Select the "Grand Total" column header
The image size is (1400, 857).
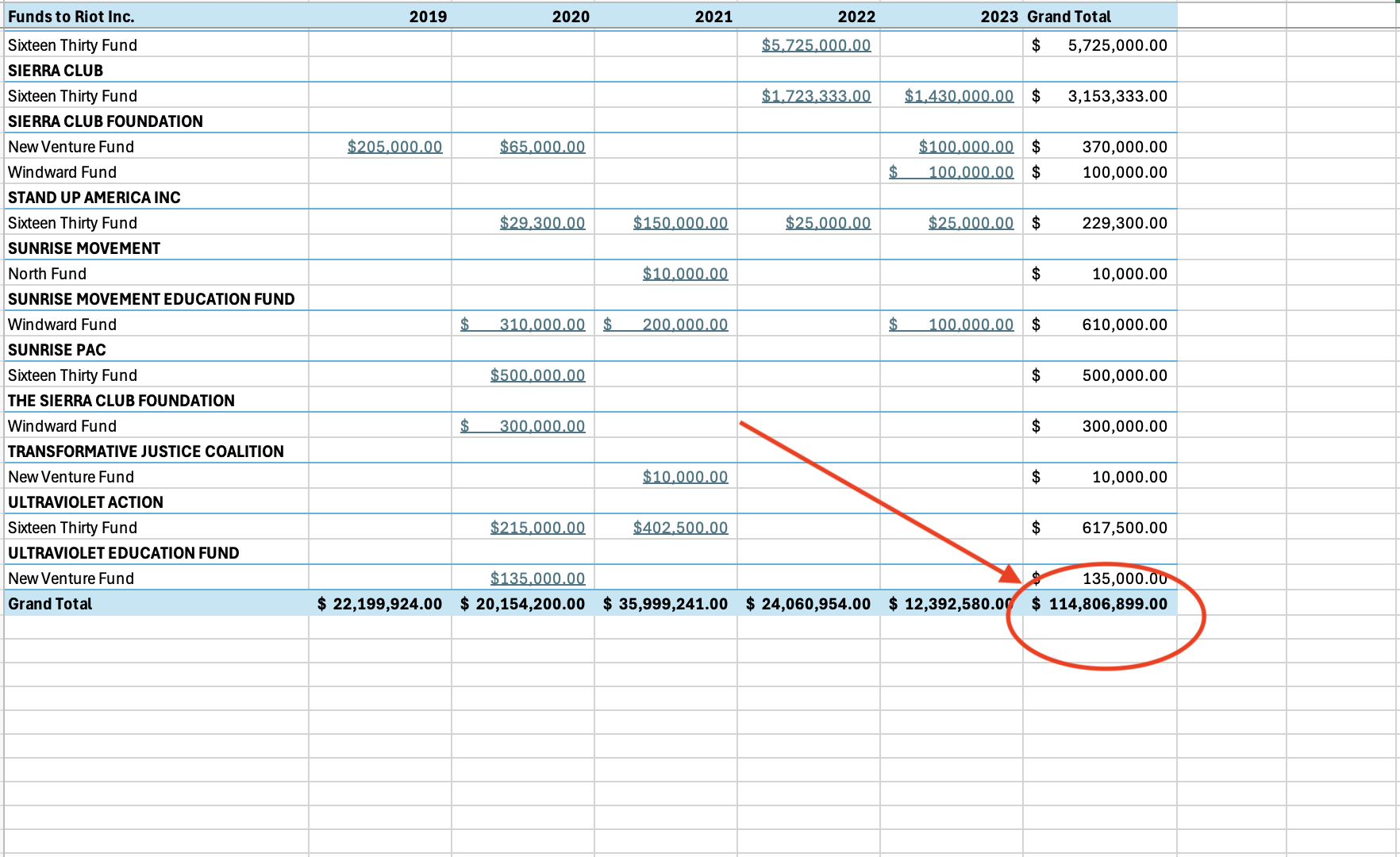click(1100, 17)
